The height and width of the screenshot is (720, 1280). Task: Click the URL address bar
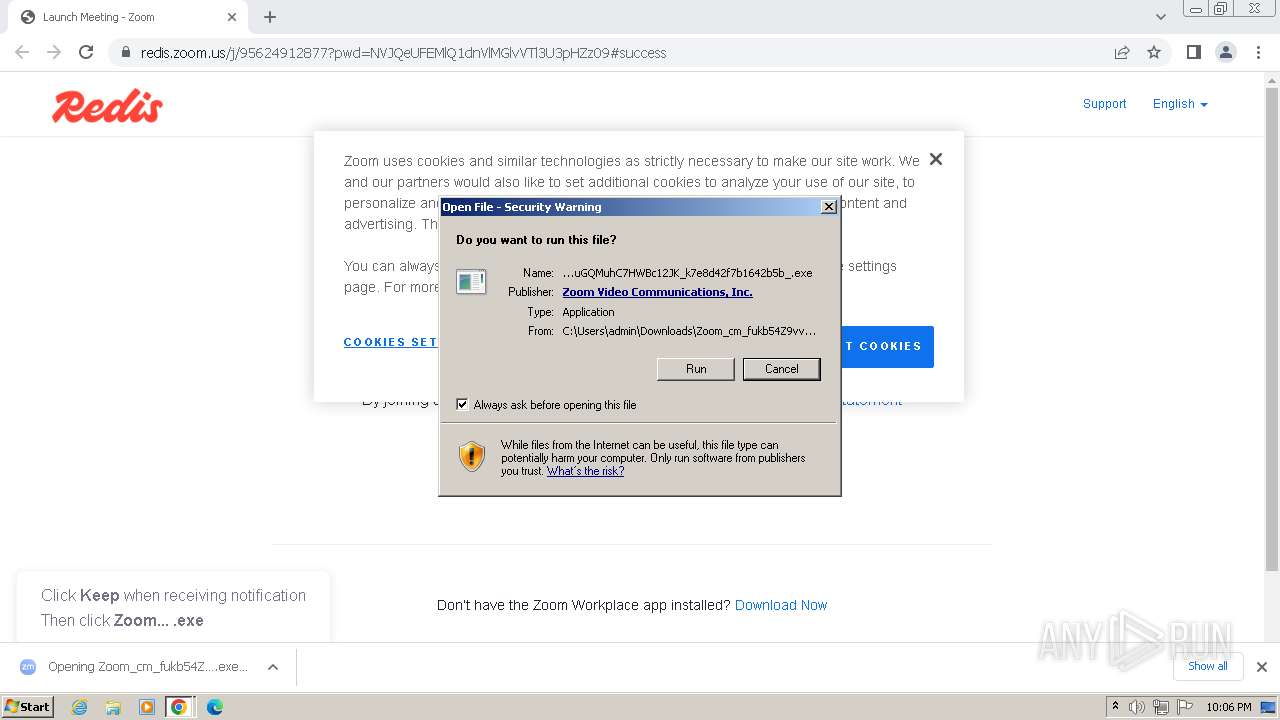point(620,53)
